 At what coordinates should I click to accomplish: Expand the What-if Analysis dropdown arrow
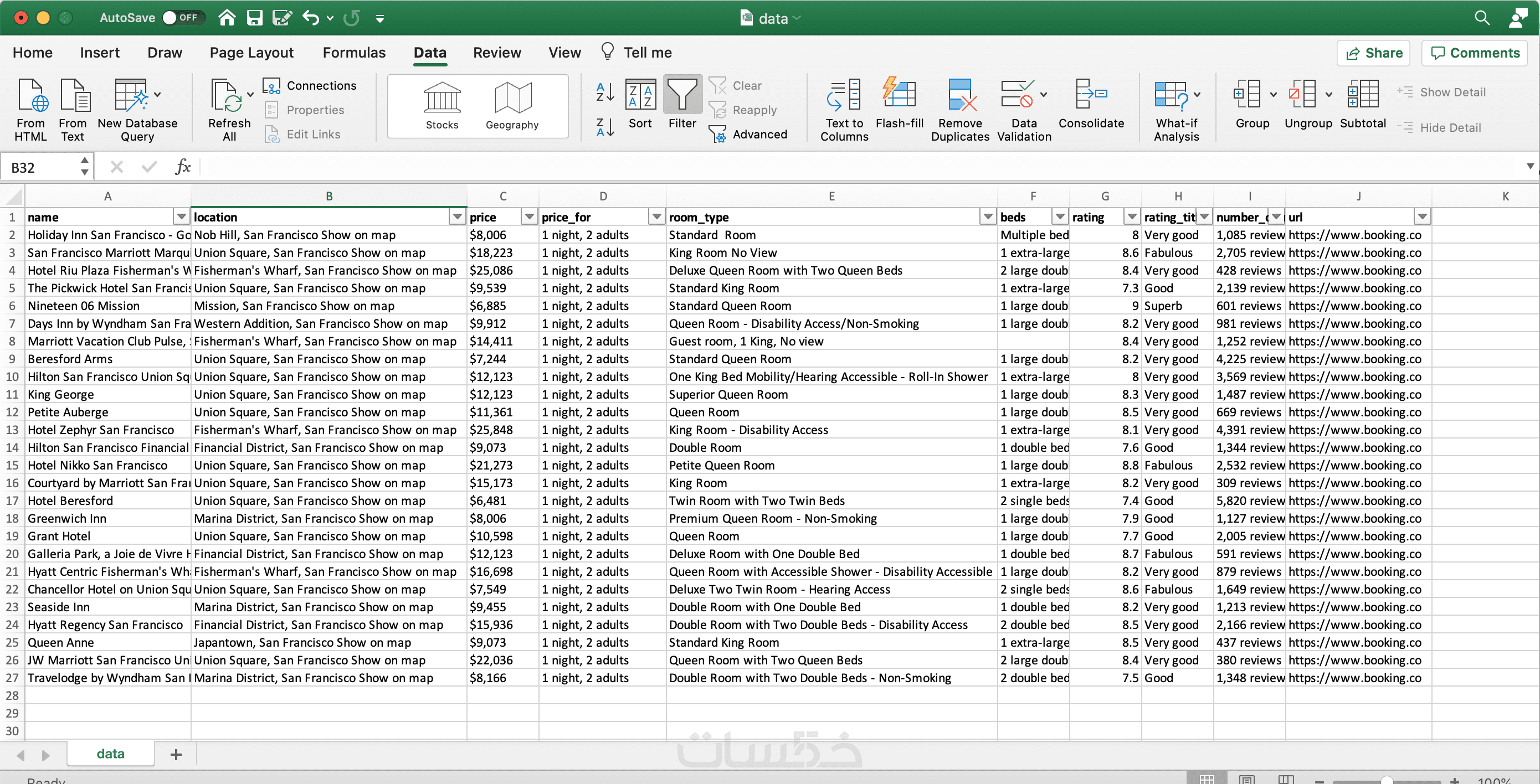[x=1197, y=95]
